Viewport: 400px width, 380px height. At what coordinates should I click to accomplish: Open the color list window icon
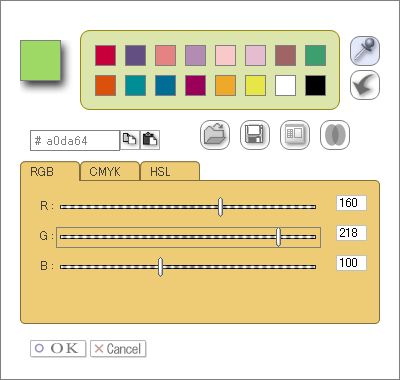point(295,135)
